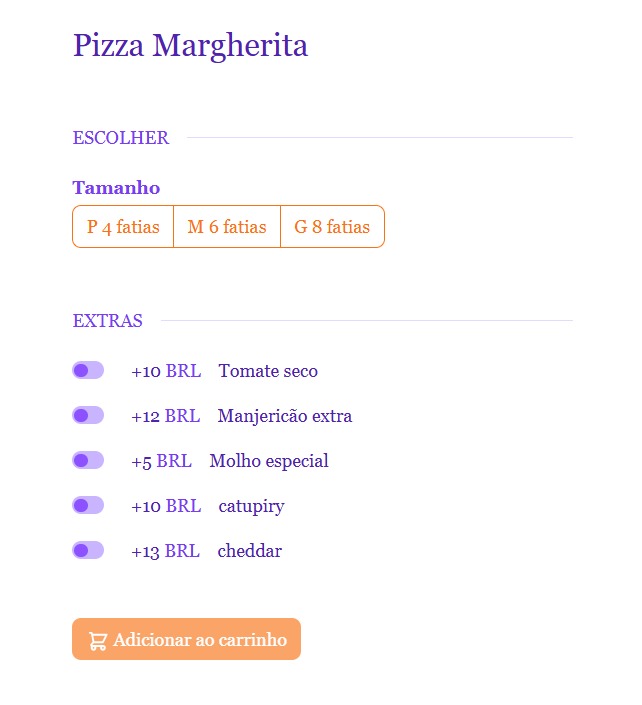Pick the G 8 fatias size
This screenshot has width=642, height=705.
point(332,227)
